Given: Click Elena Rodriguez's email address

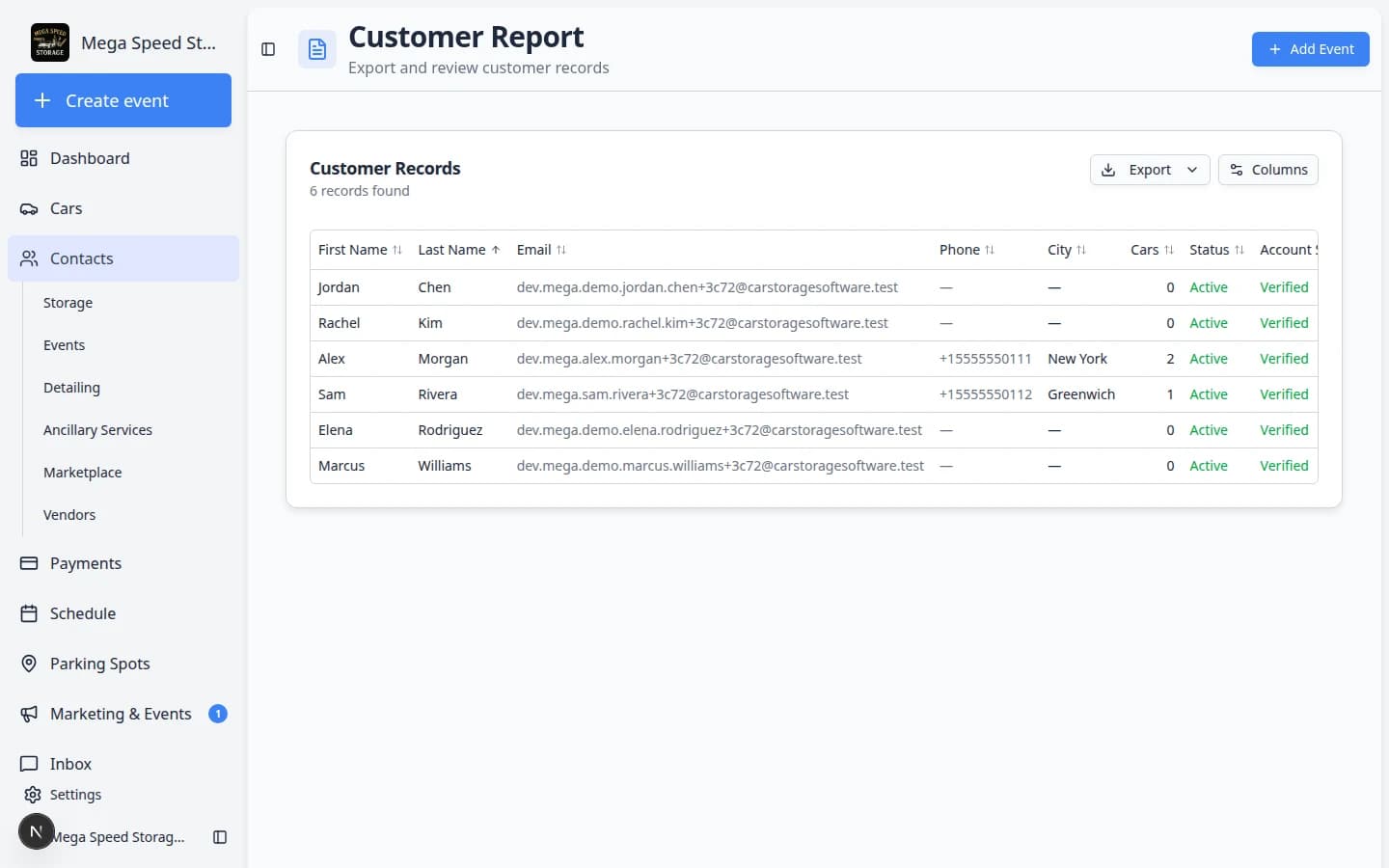Looking at the screenshot, I should coord(720,430).
